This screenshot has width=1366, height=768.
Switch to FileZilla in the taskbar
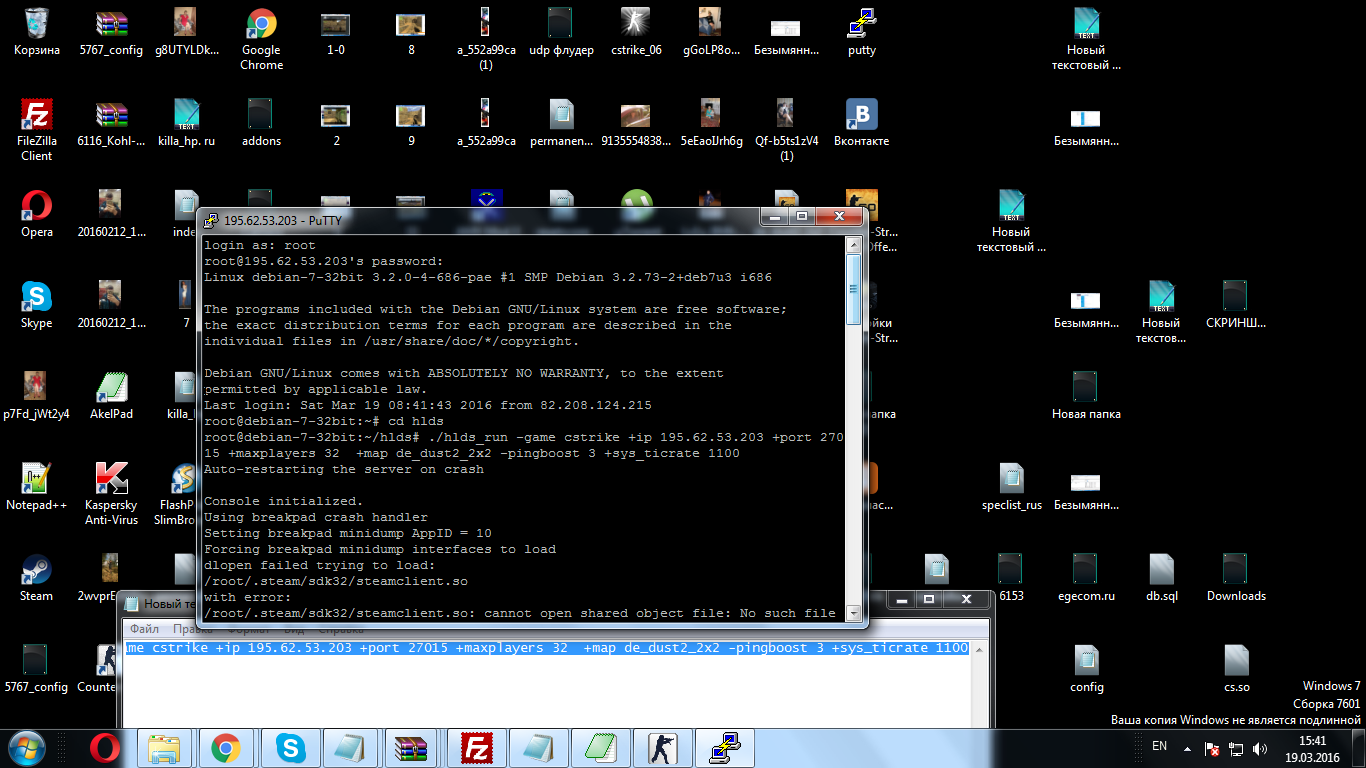476,748
